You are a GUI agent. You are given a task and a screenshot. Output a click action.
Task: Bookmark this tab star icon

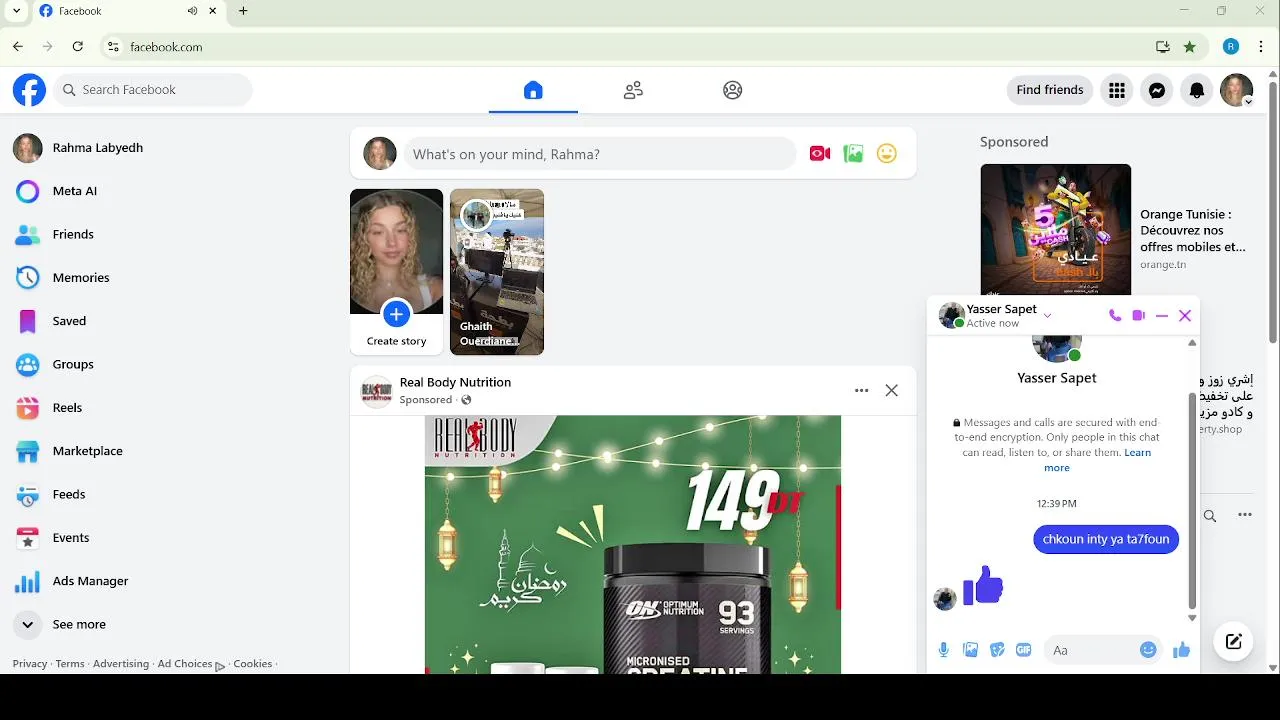pos(1189,46)
